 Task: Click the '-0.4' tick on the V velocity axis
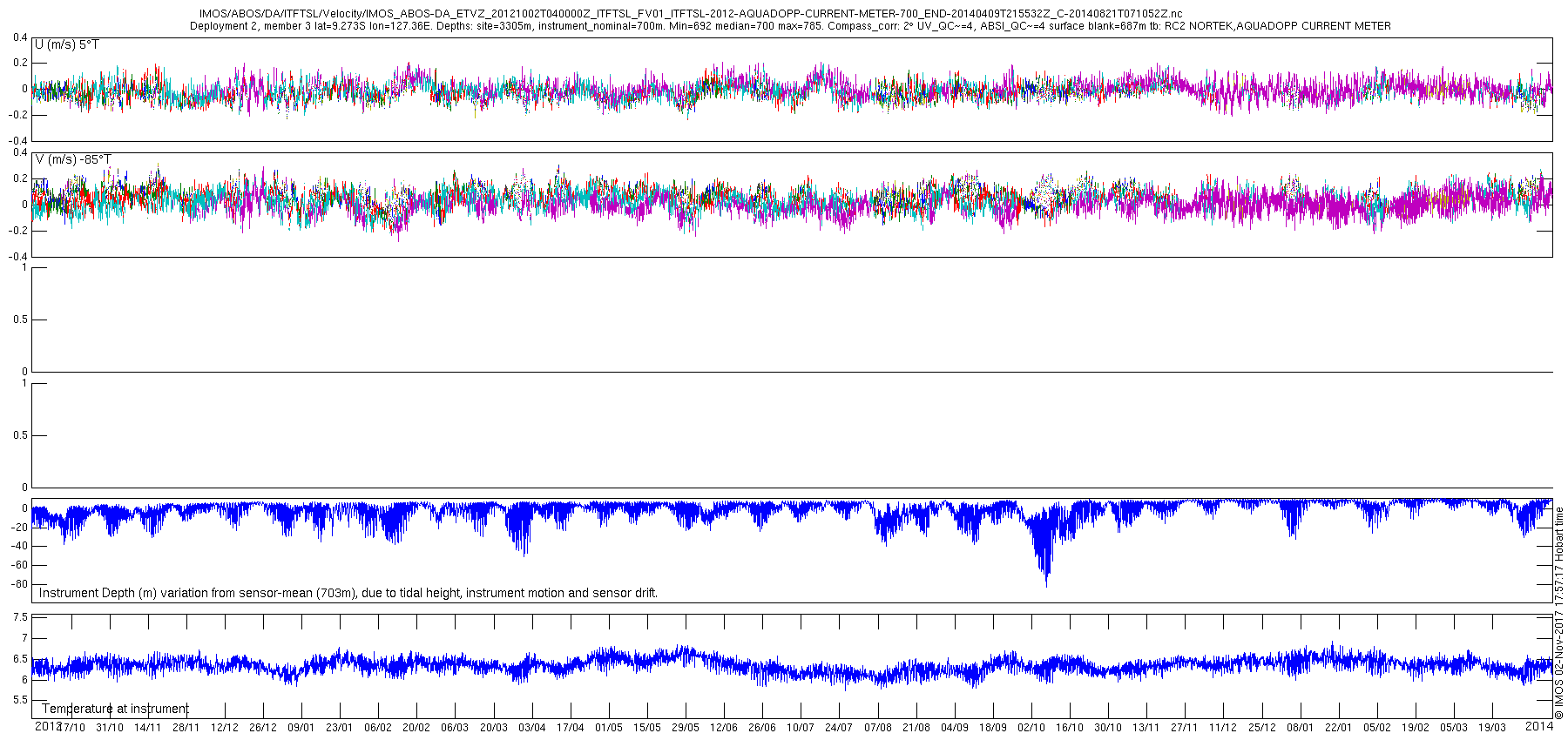(19, 257)
